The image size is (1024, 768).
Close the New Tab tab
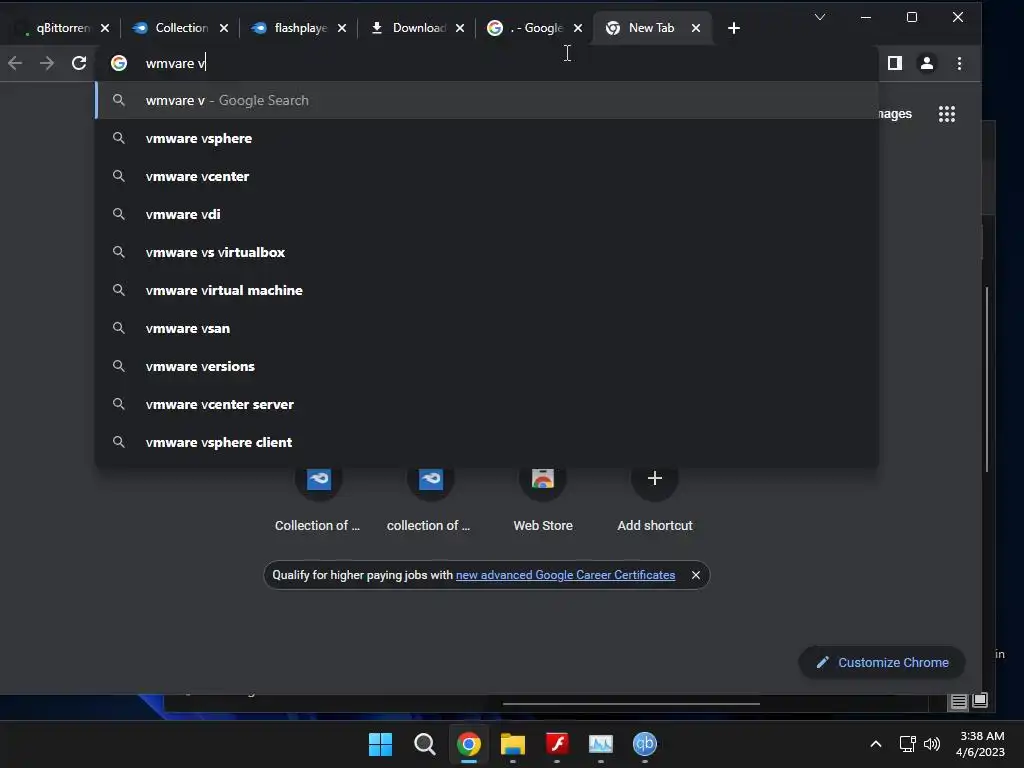coord(696,28)
